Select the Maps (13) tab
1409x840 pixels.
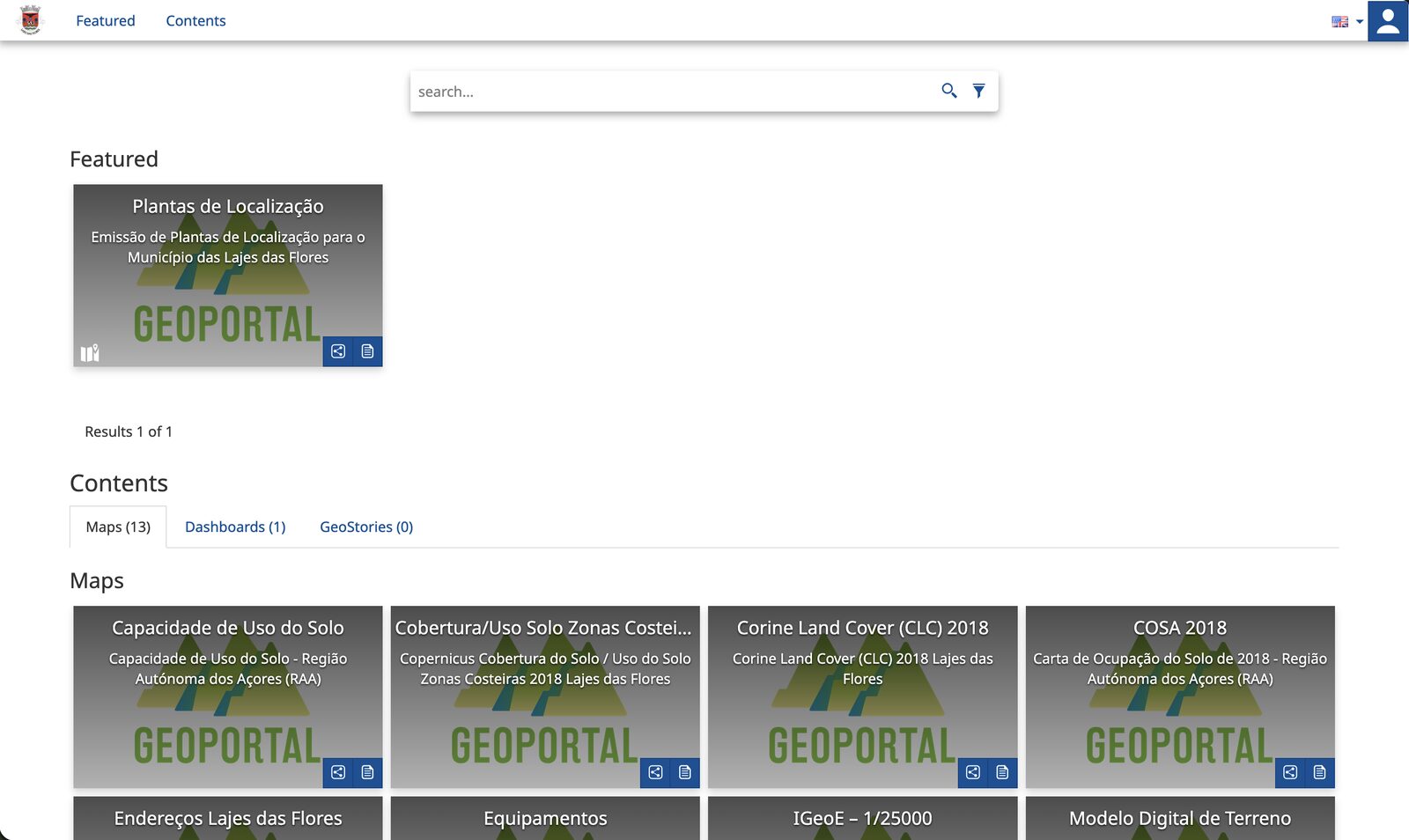pyautogui.click(x=118, y=527)
